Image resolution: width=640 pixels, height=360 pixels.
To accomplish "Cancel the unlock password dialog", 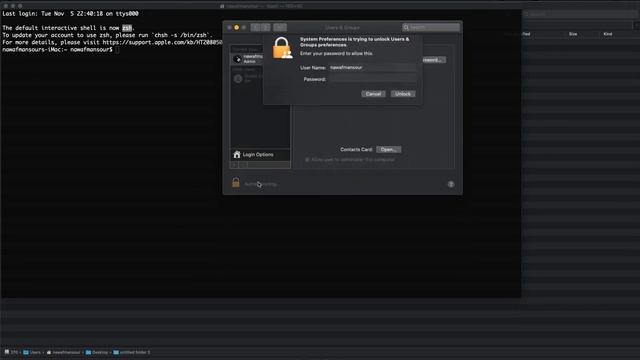I will pos(373,94).
